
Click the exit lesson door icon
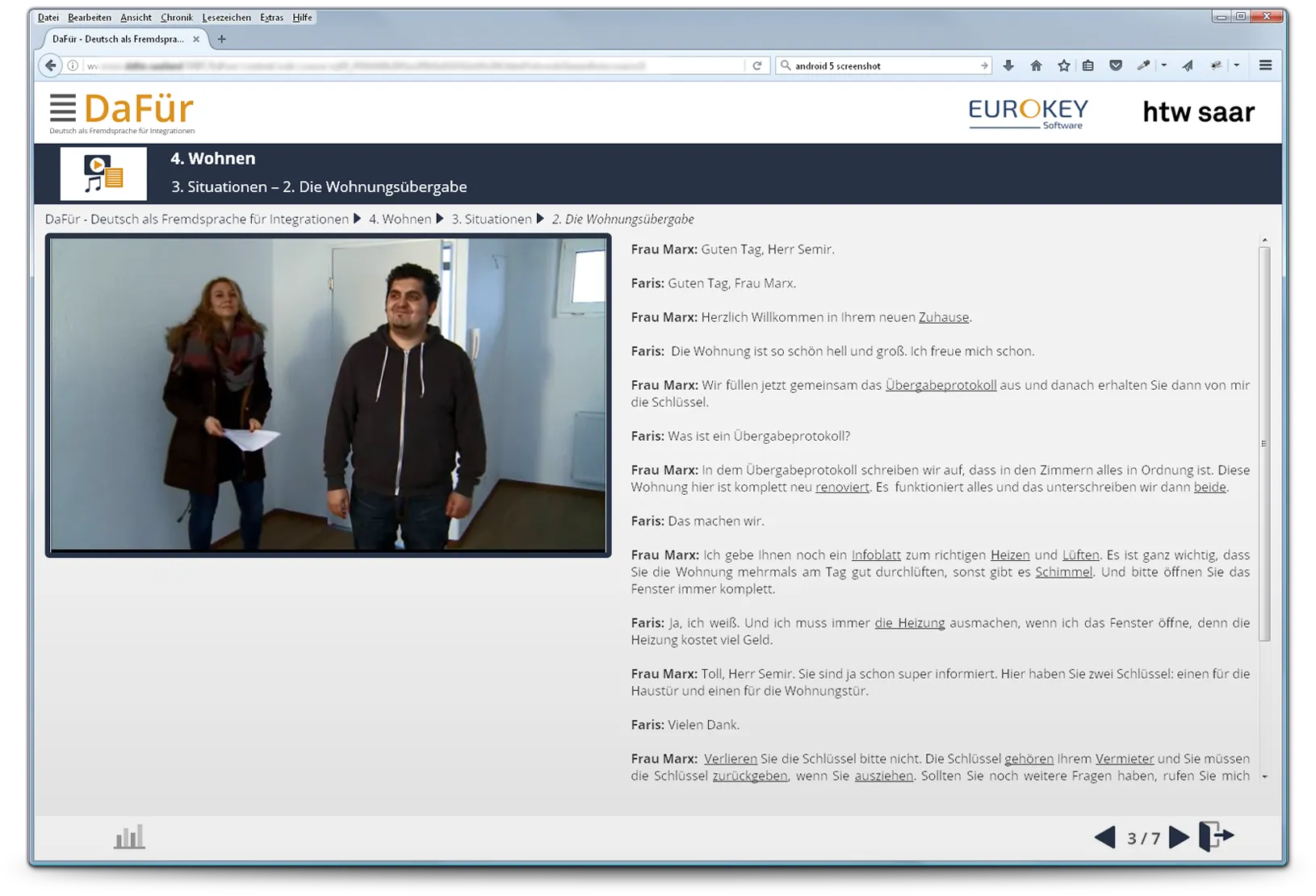point(1216,836)
